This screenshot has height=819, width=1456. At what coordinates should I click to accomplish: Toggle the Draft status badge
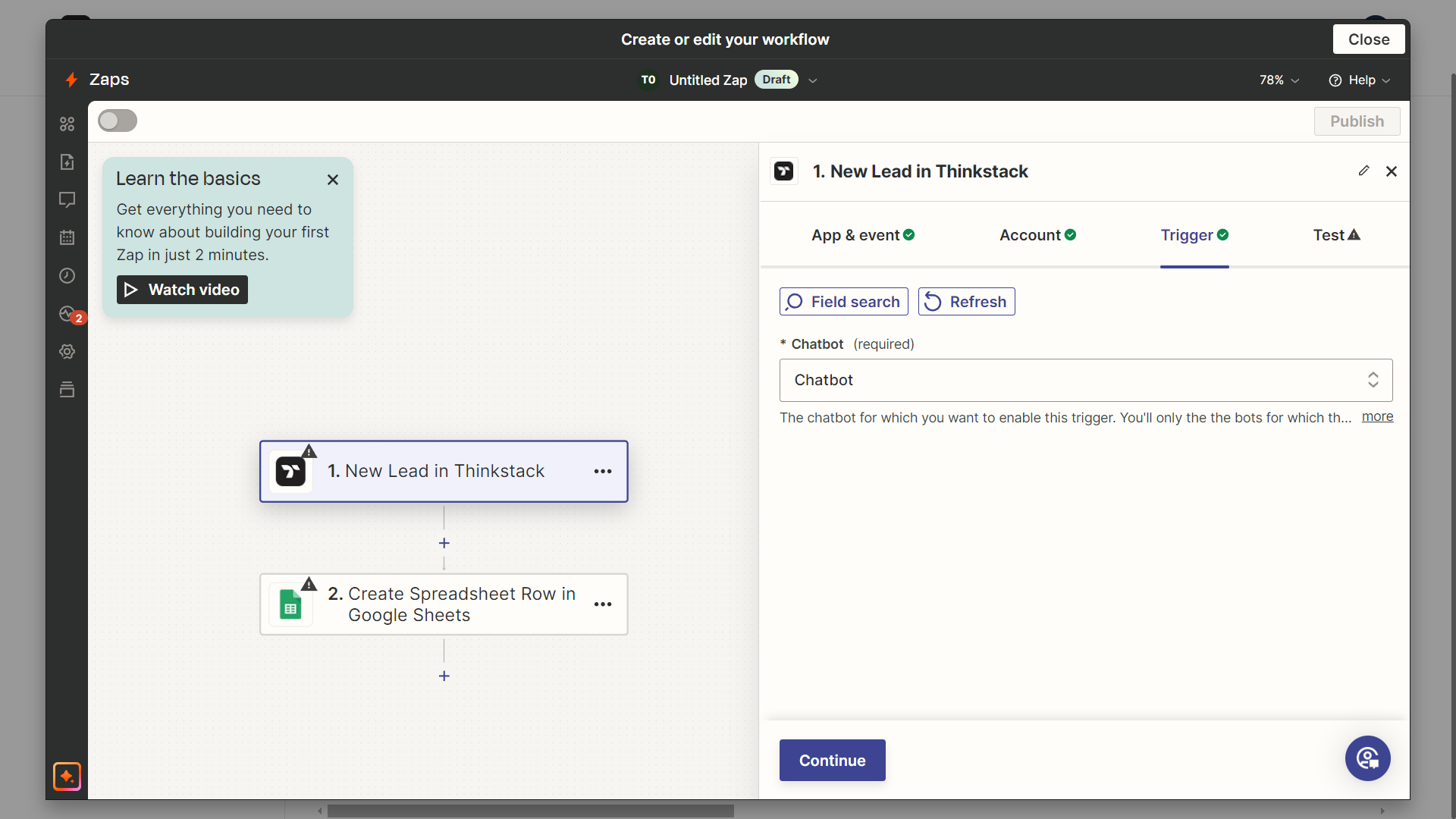[777, 80]
